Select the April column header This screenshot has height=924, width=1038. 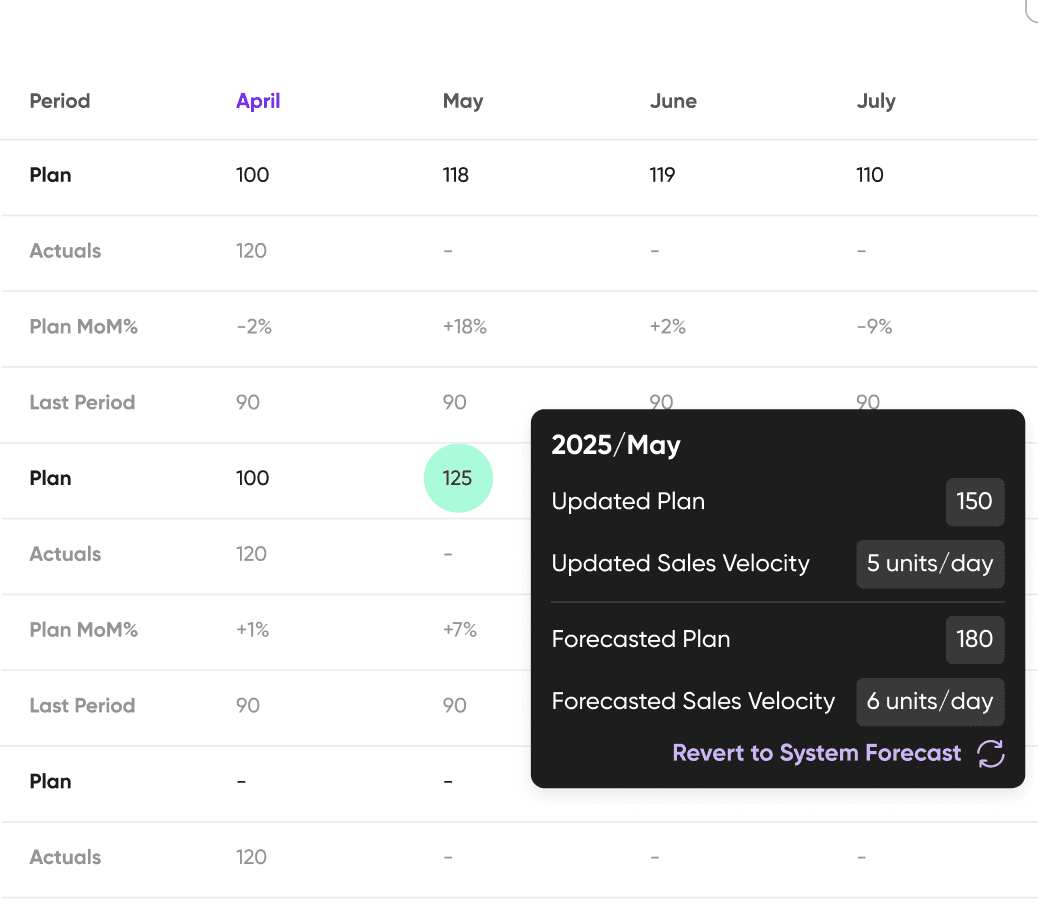click(258, 101)
